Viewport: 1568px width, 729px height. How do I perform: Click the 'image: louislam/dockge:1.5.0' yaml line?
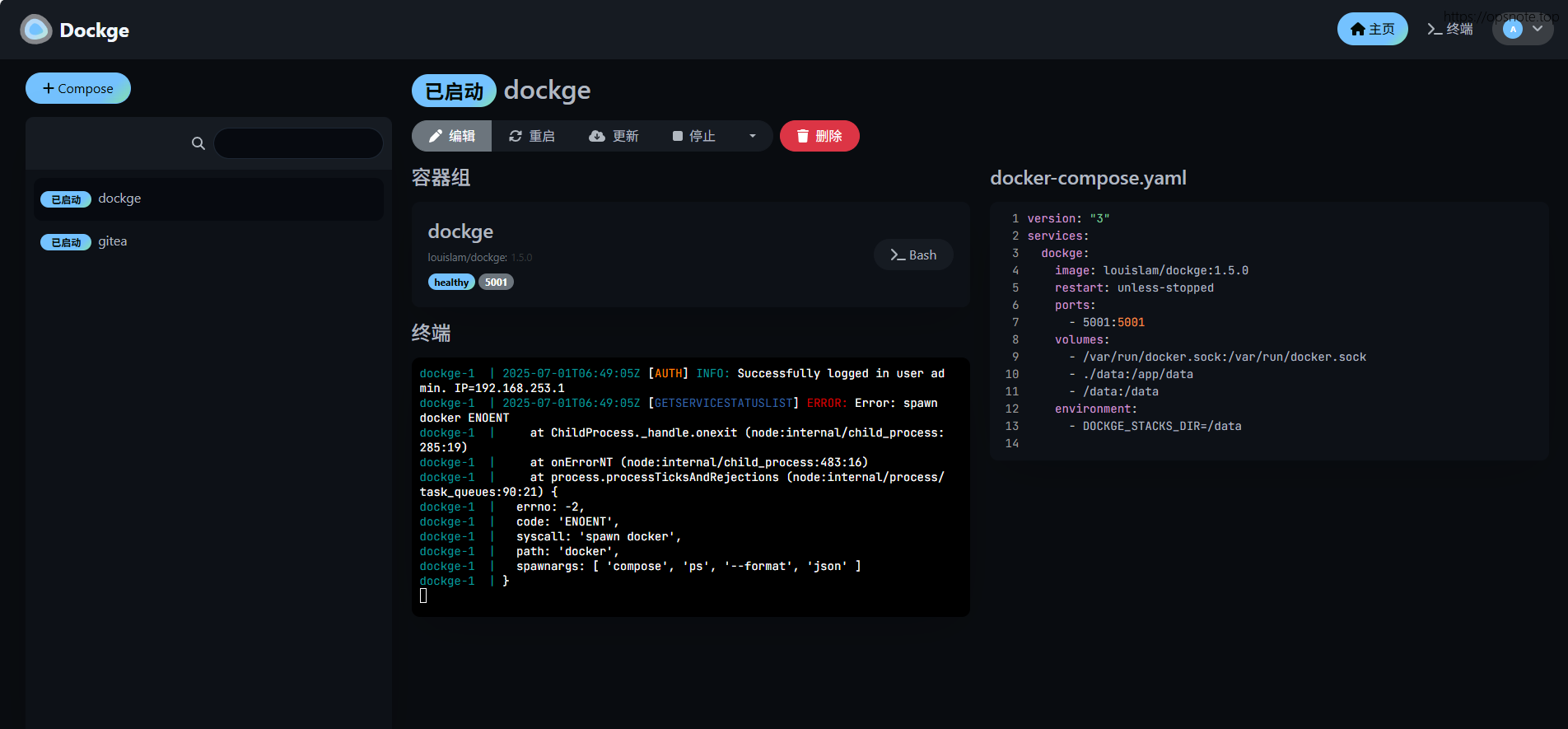click(1151, 270)
